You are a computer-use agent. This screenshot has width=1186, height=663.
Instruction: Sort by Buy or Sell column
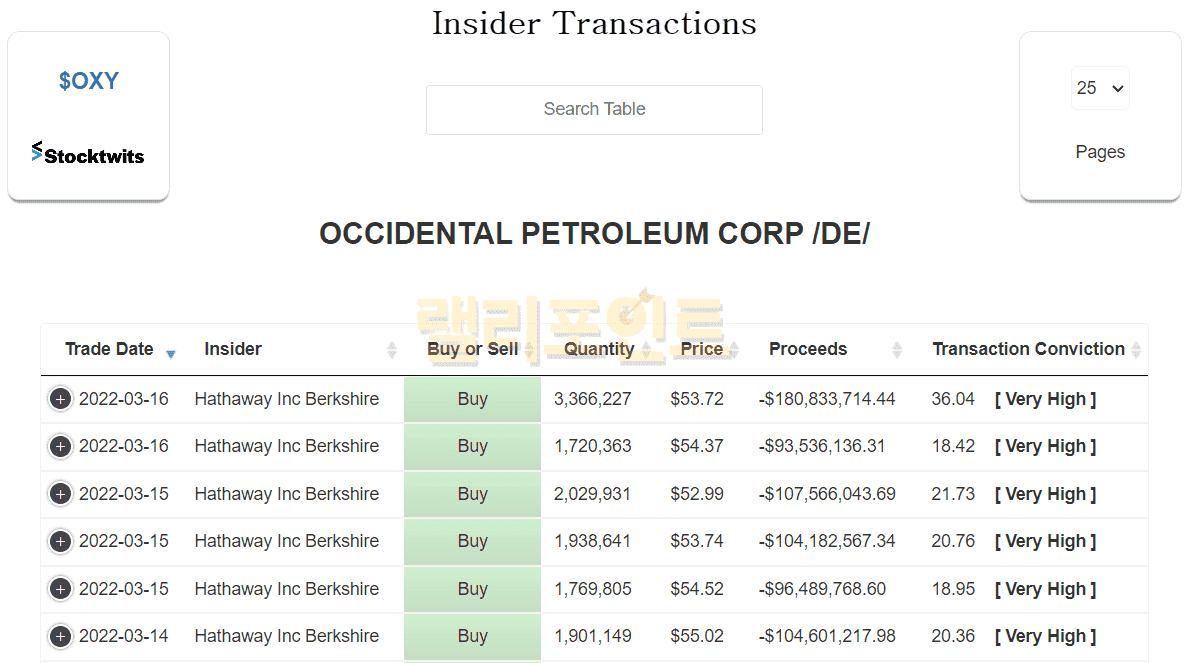point(472,349)
